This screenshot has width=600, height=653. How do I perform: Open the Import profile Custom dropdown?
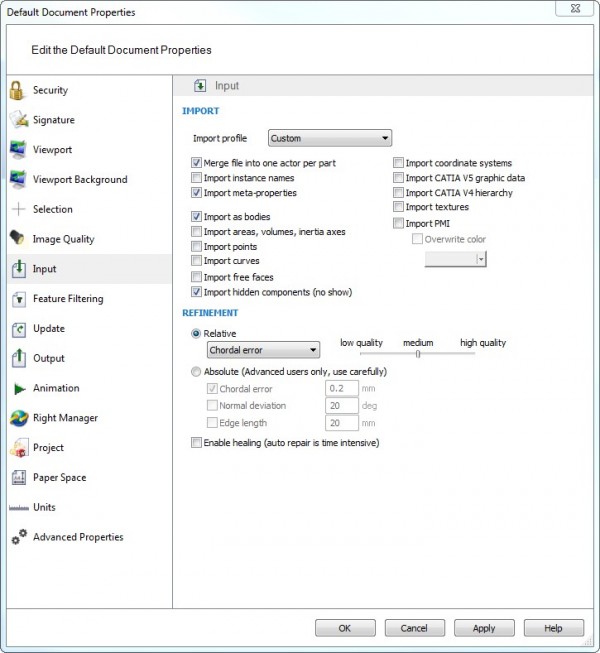coord(330,138)
